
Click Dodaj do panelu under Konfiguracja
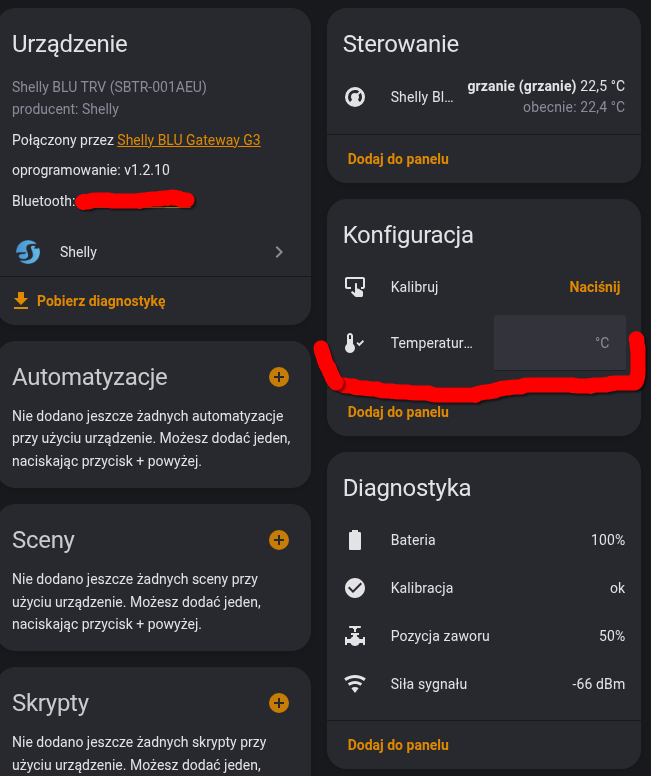[398, 412]
